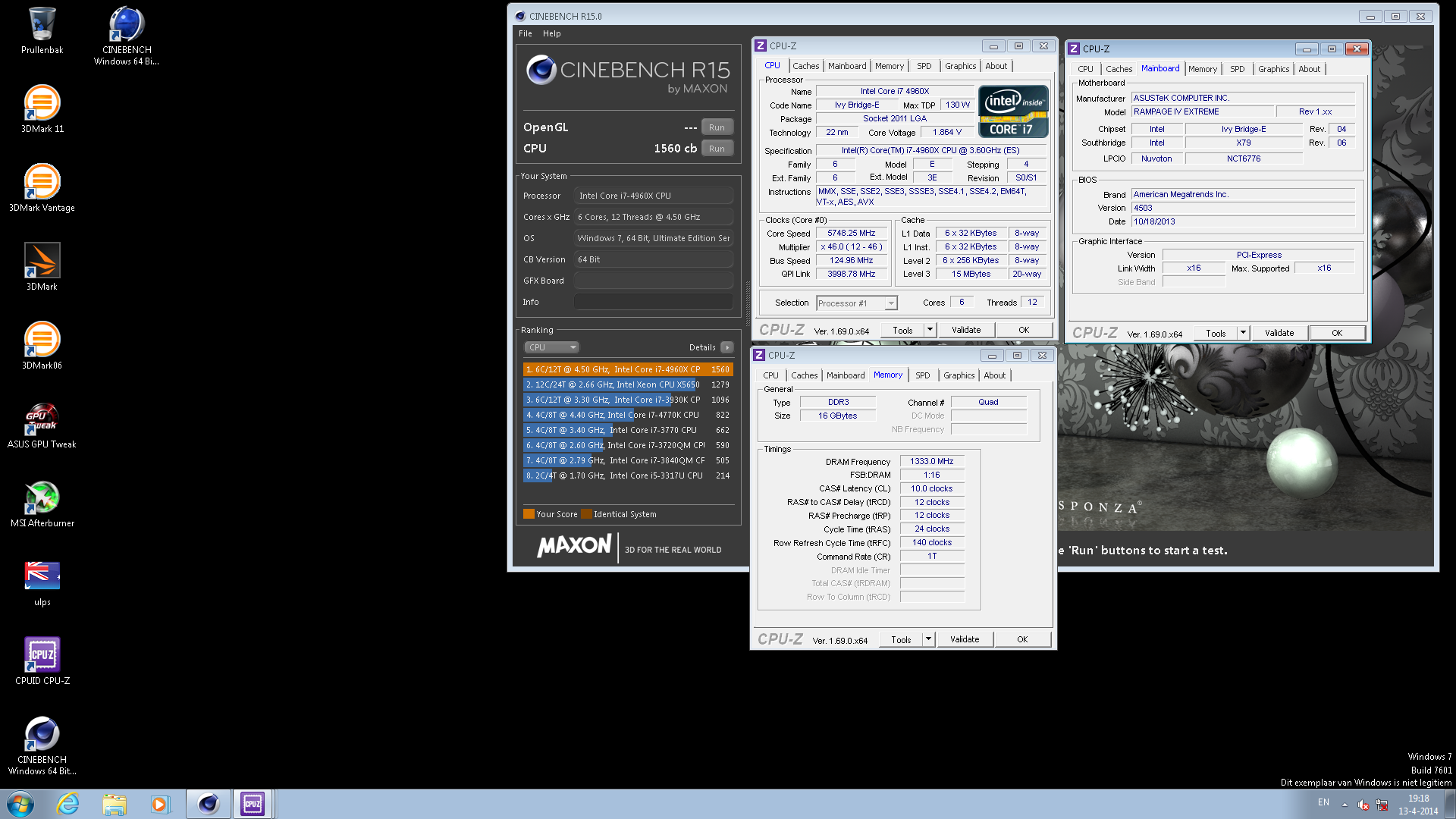Expand ranking Details with the arrow button
This screenshot has width=1456, height=819.
click(x=727, y=347)
